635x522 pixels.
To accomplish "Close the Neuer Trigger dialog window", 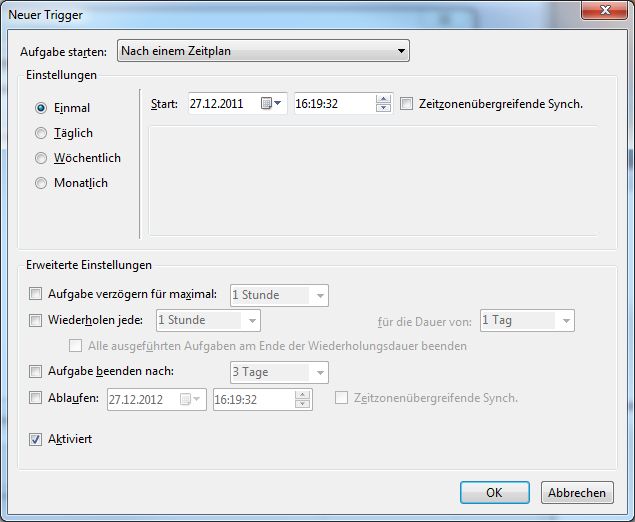I will (604, 10).
